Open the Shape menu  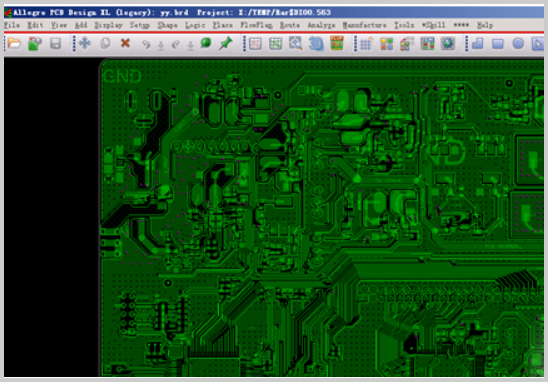[167, 25]
